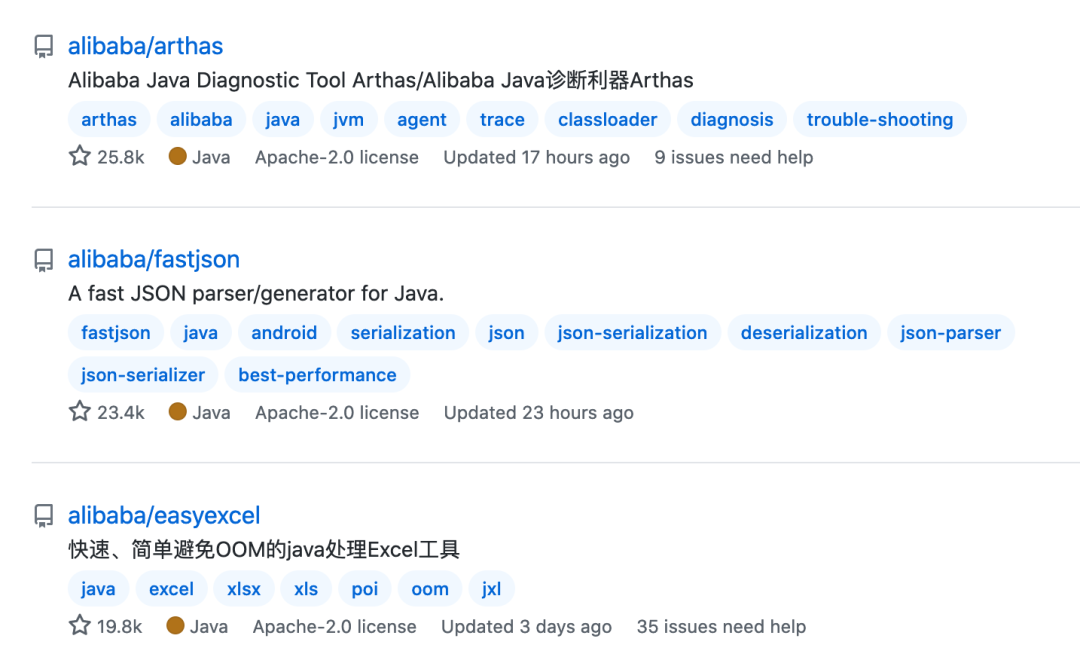This screenshot has height=660, width=1080.
Task: Click the oom topic tag
Action: coord(430,589)
